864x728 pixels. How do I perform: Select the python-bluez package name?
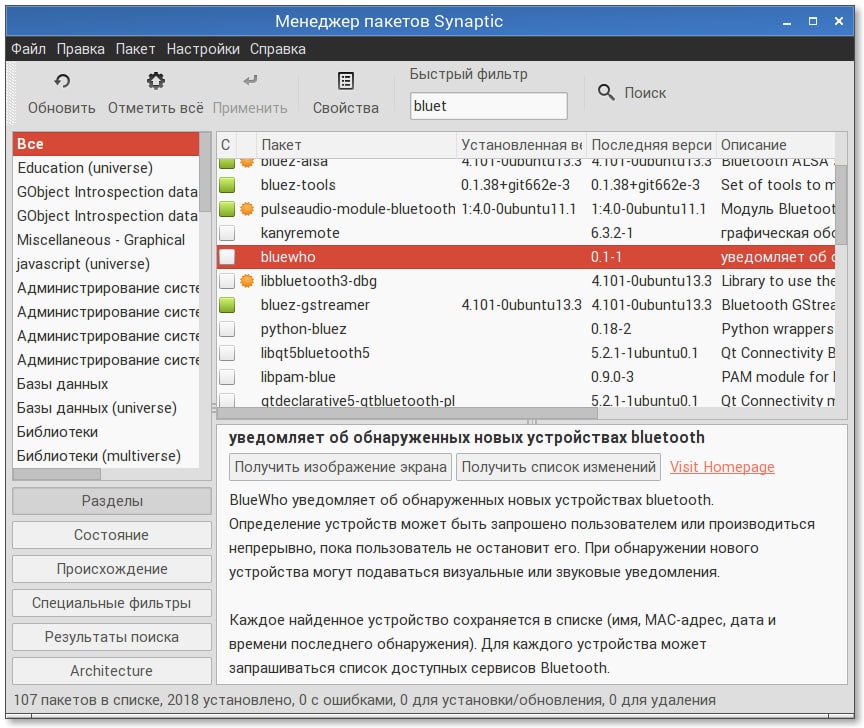tap(304, 329)
